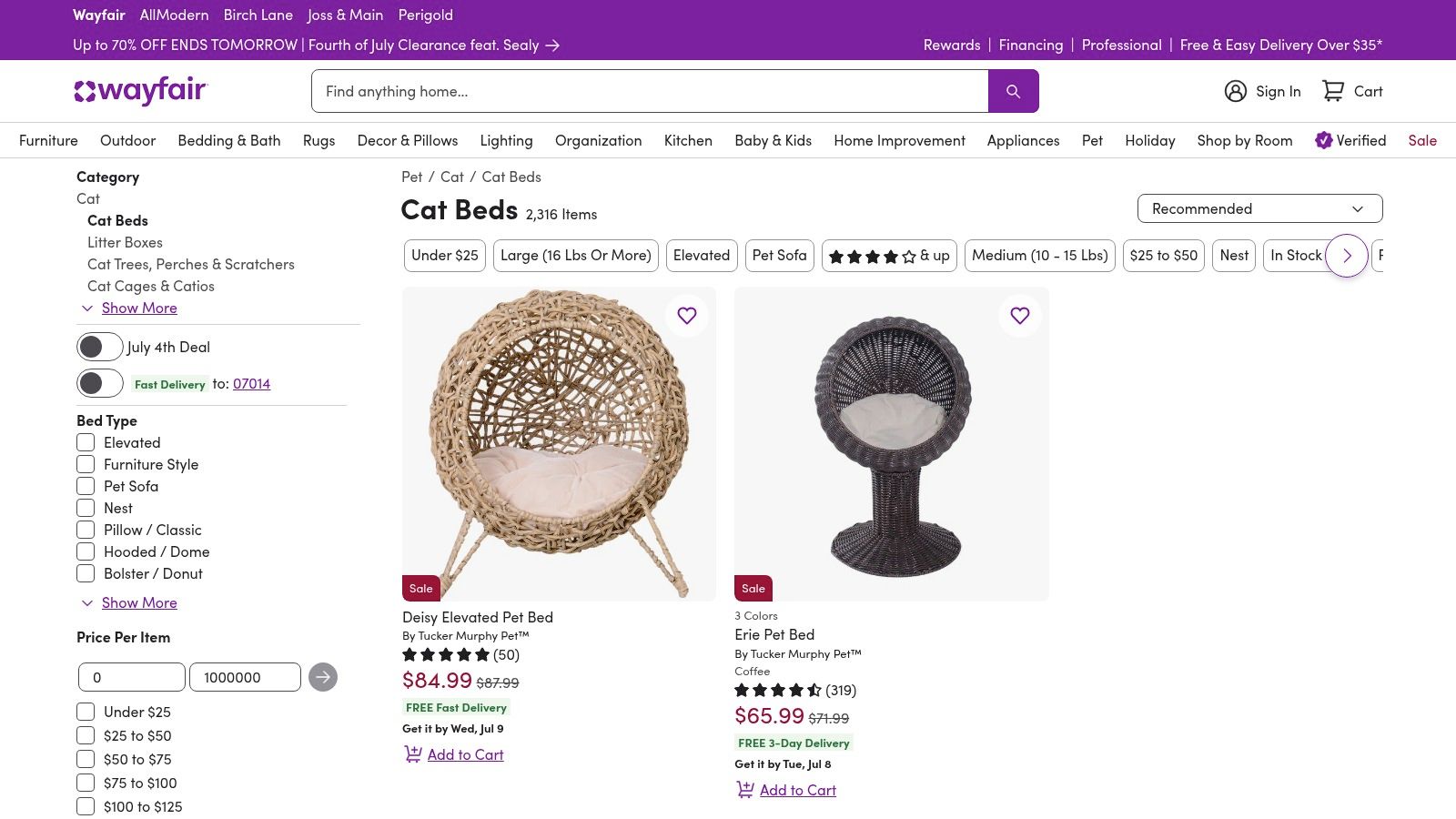This screenshot has height=819, width=1456.
Task: Click the arrow after Fourth of July Clearance
Action: click(x=552, y=45)
